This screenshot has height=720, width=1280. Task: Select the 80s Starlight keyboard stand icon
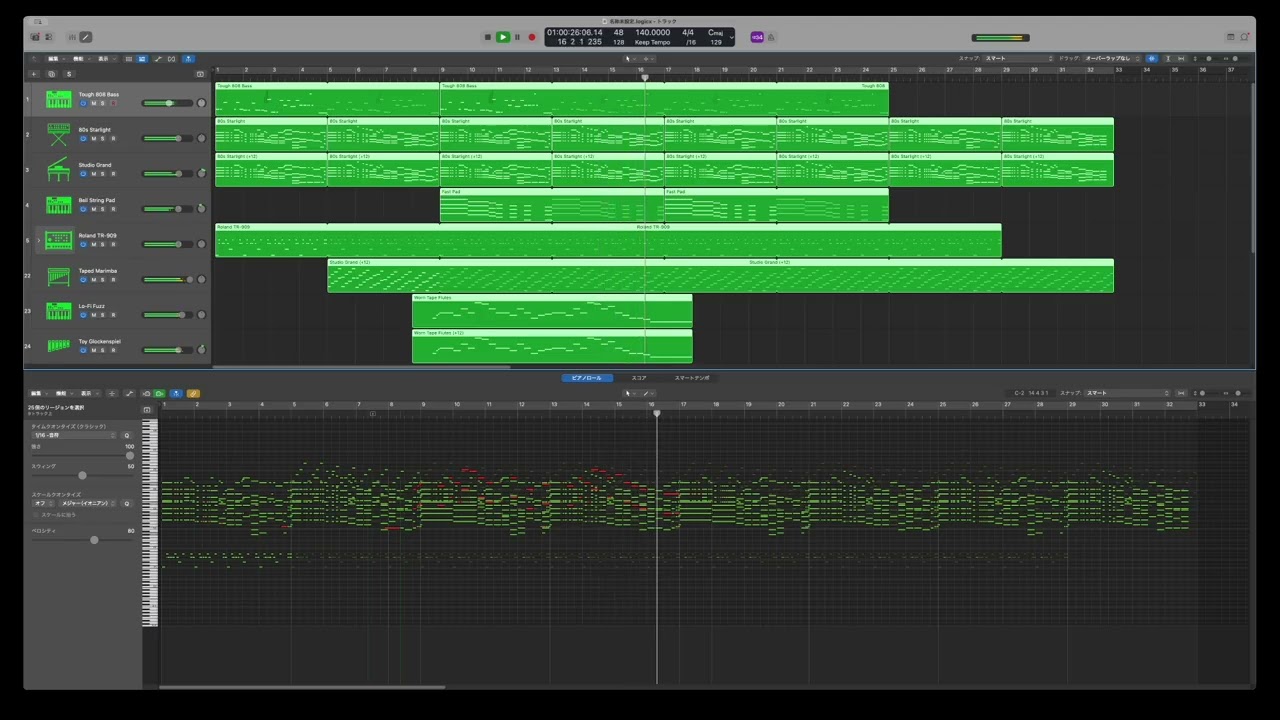(59, 134)
